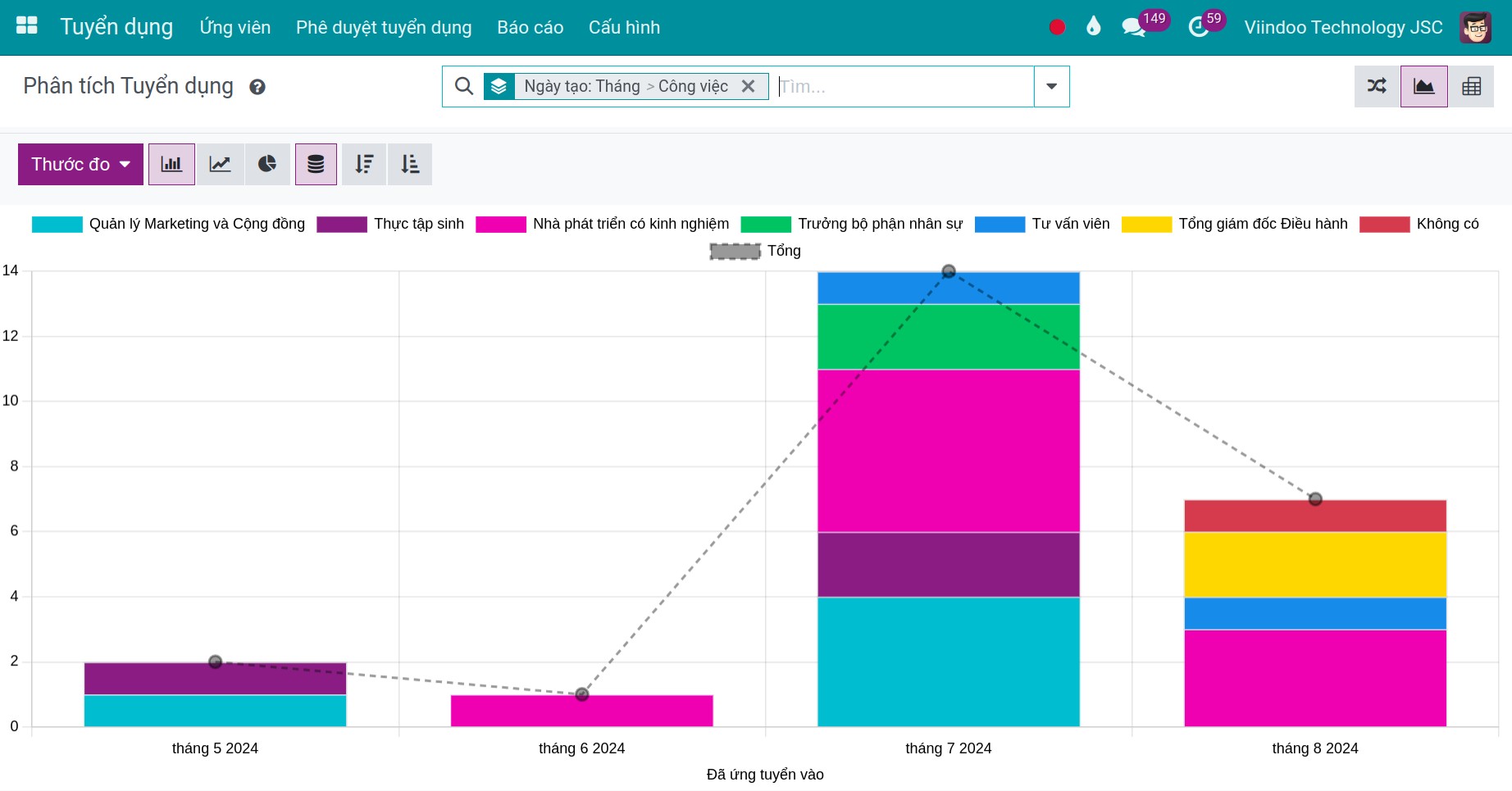Click the help question mark icon

tap(257, 87)
